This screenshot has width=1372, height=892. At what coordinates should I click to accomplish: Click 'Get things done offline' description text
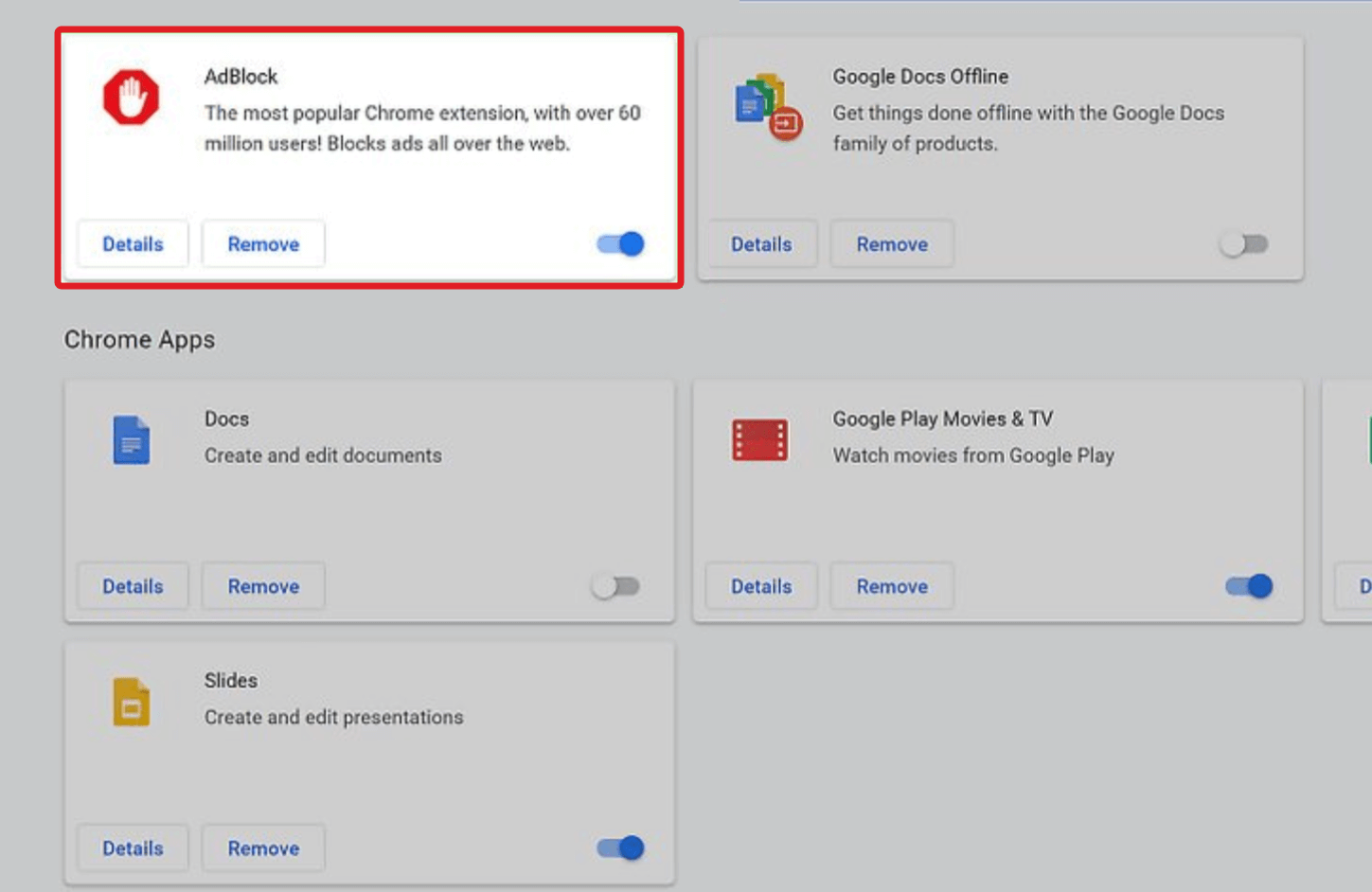point(1028,128)
